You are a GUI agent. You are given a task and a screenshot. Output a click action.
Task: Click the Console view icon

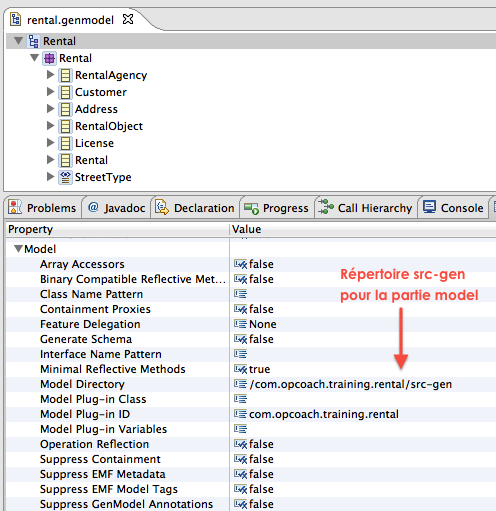pyautogui.click(x=429, y=207)
